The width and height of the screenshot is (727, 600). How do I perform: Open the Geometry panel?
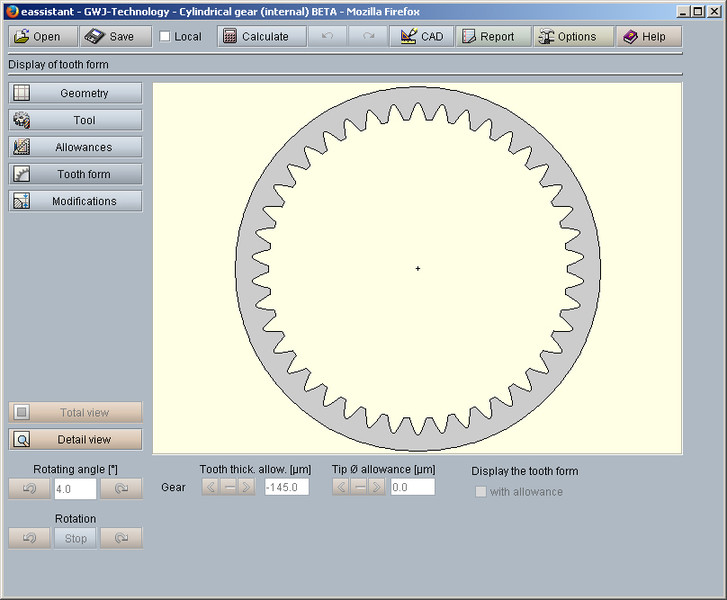point(75,93)
